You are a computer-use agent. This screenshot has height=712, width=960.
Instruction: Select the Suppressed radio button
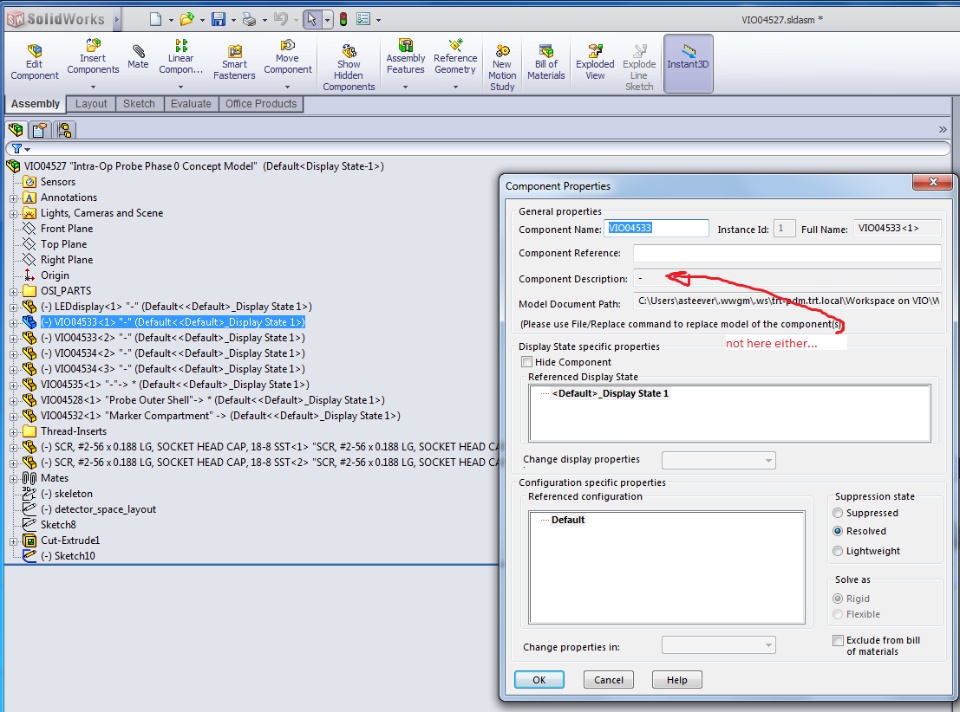point(838,513)
